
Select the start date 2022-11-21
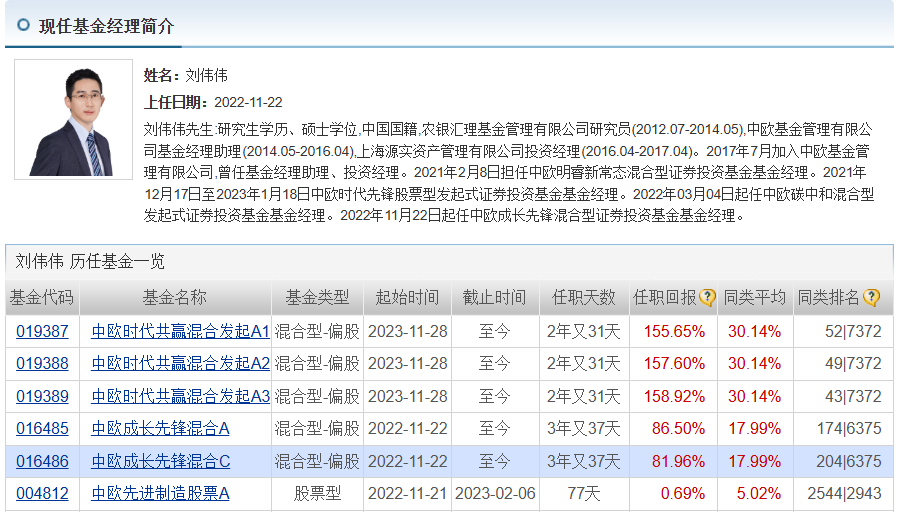coord(408,493)
